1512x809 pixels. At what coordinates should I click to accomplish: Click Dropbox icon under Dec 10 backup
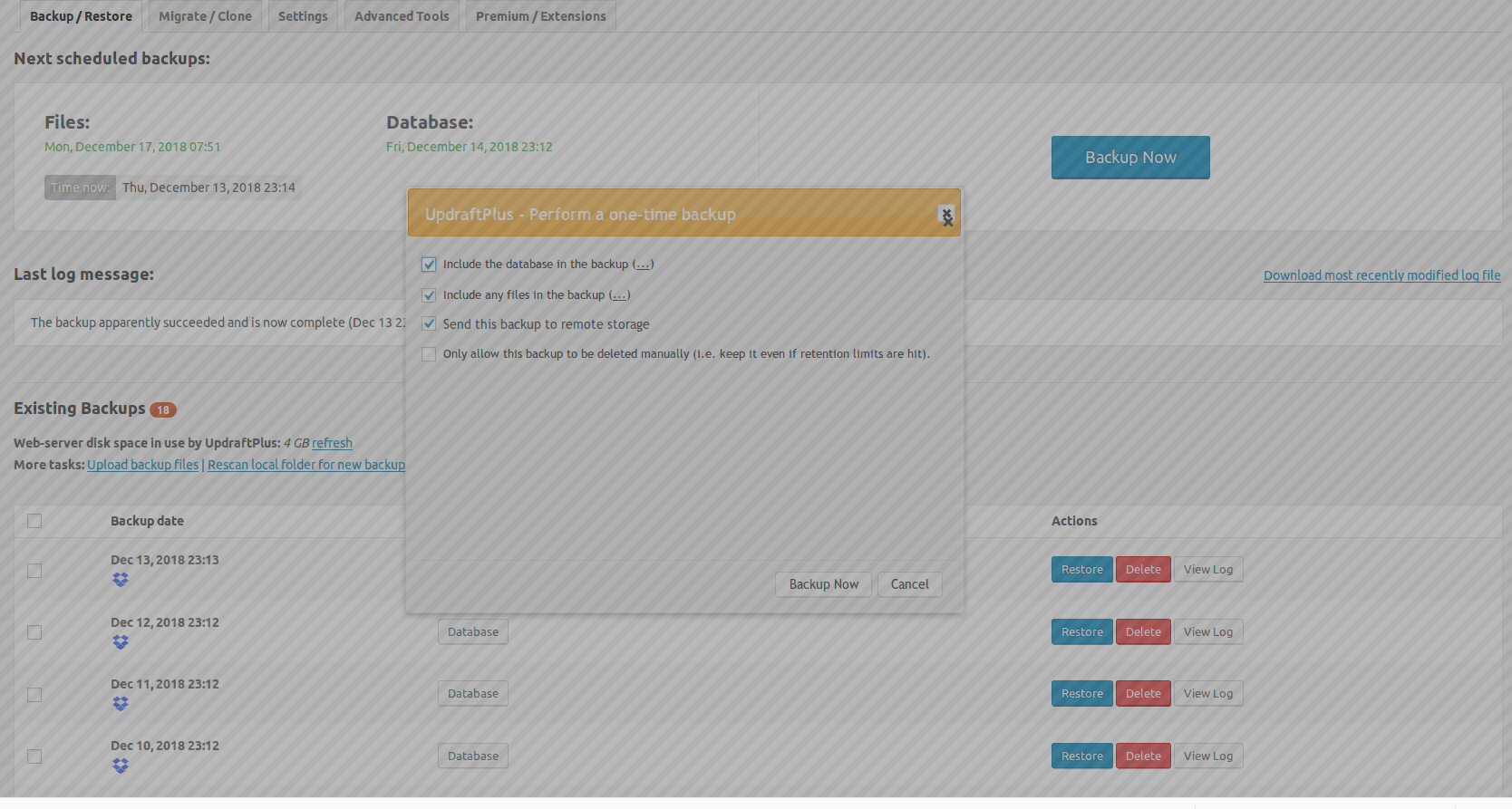[x=121, y=766]
